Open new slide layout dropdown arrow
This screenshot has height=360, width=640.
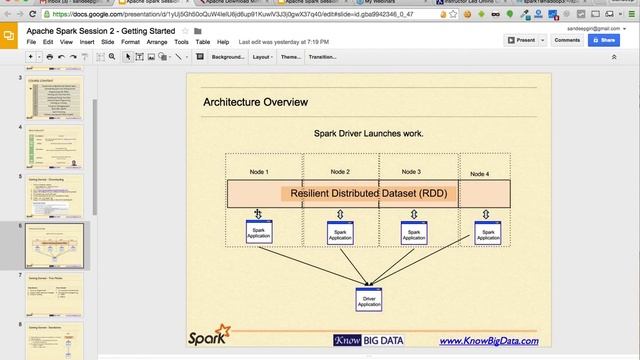39,57
